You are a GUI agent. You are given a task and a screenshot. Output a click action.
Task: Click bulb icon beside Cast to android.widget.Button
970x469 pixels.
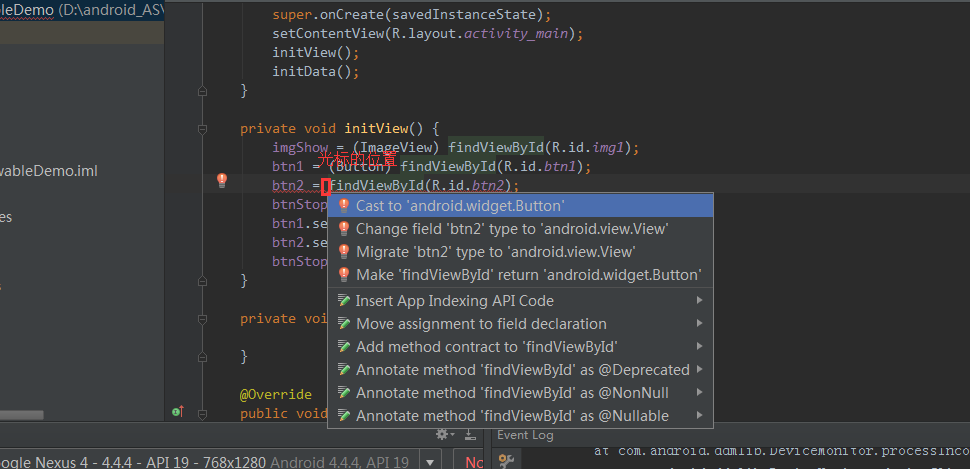click(x=344, y=205)
